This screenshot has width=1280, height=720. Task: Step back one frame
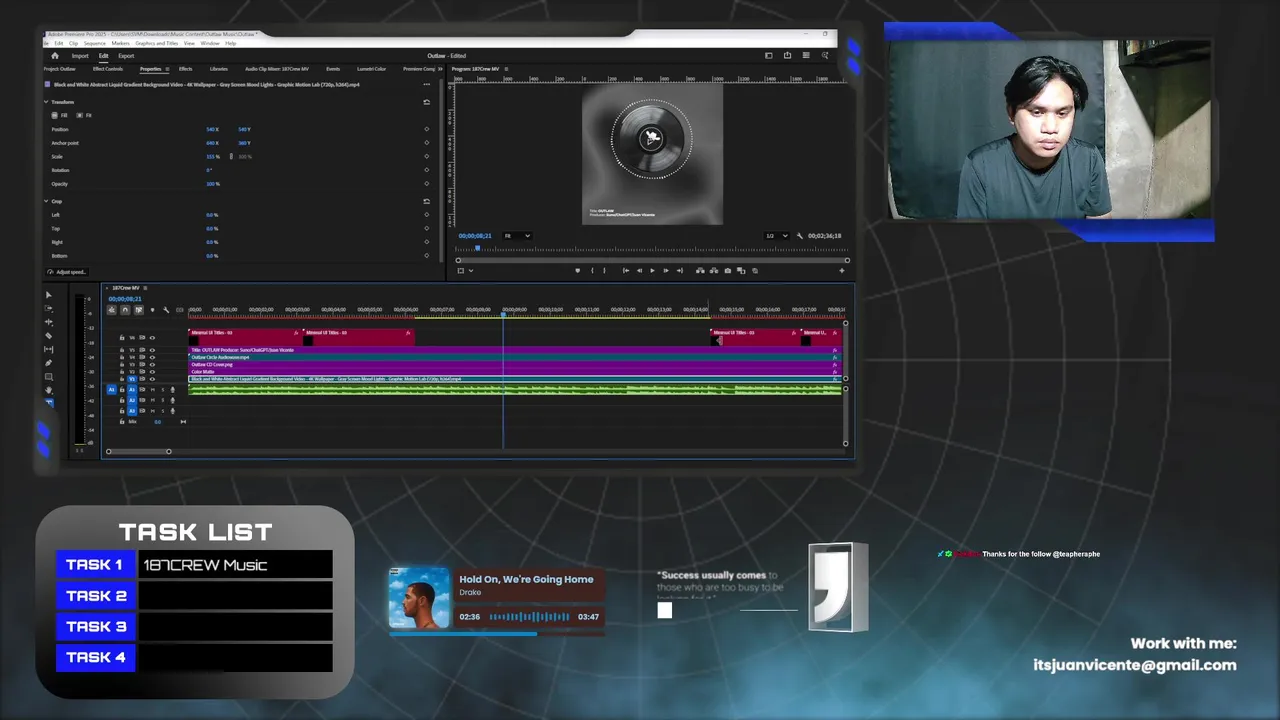click(x=639, y=270)
